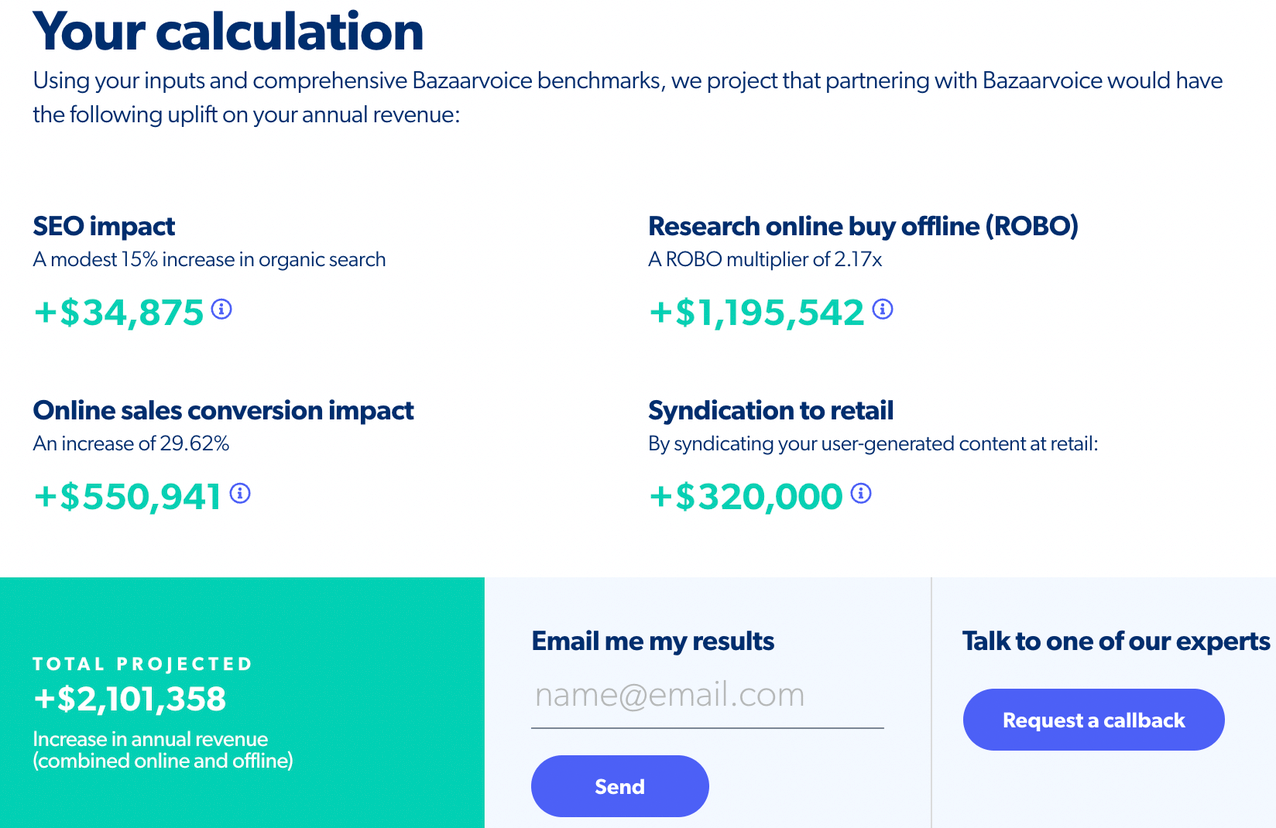Image resolution: width=1276 pixels, height=828 pixels.
Task: Click the 'Email me my results' heading
Action: pyautogui.click(x=653, y=641)
